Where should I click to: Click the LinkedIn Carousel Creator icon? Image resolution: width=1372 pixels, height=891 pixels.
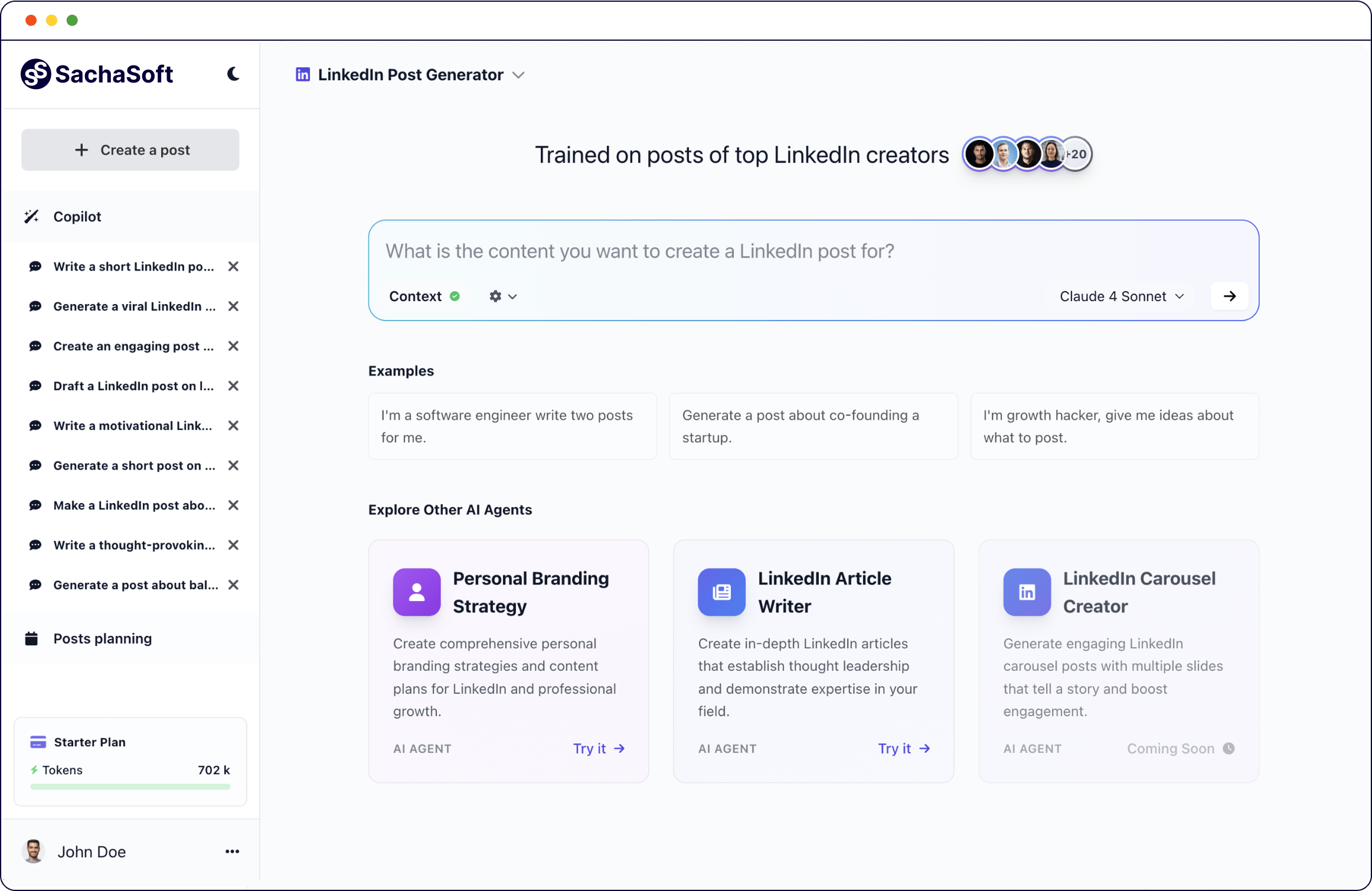[x=1027, y=592]
